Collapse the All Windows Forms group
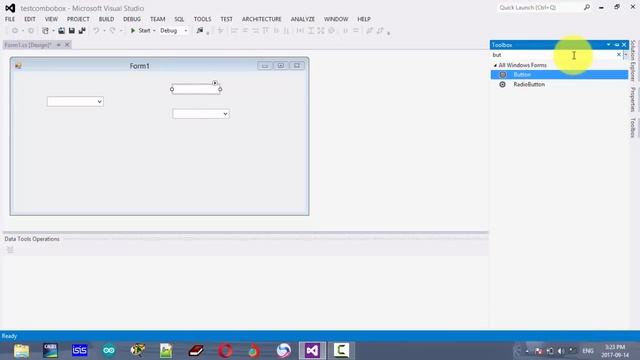640x360 pixels. pyautogui.click(x=495, y=65)
